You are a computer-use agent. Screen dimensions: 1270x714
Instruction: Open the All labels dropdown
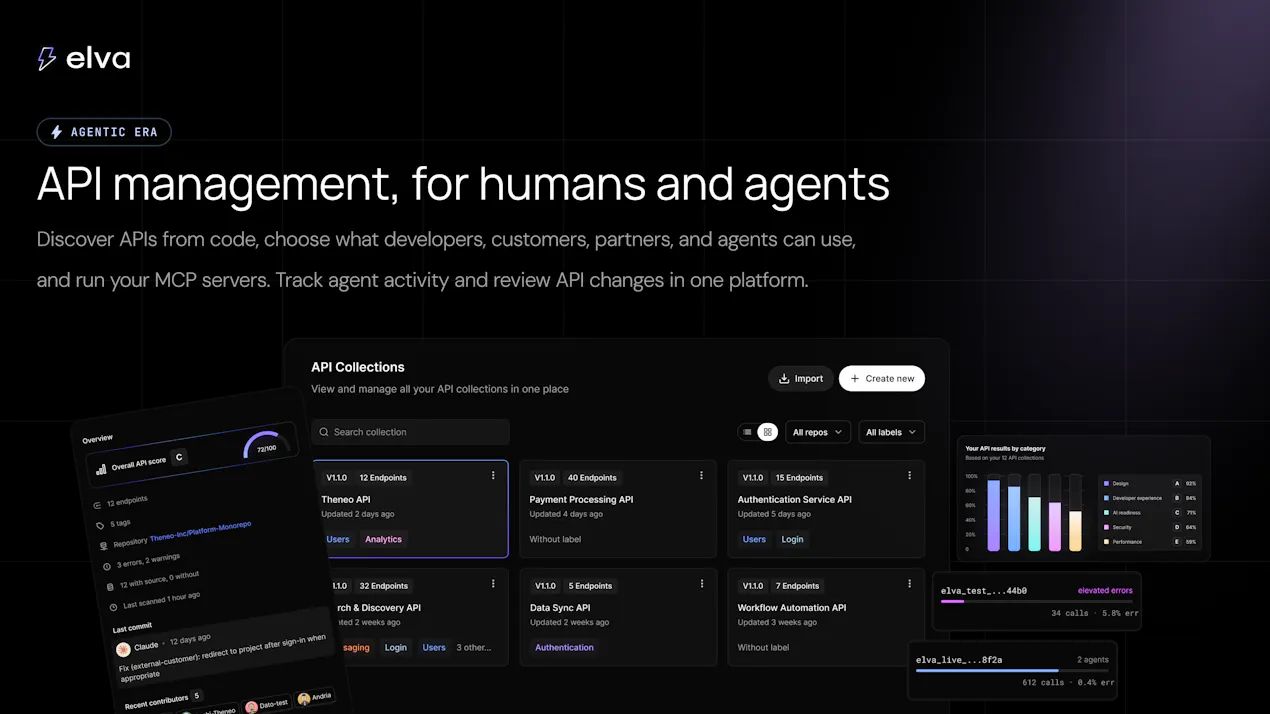click(x=890, y=432)
